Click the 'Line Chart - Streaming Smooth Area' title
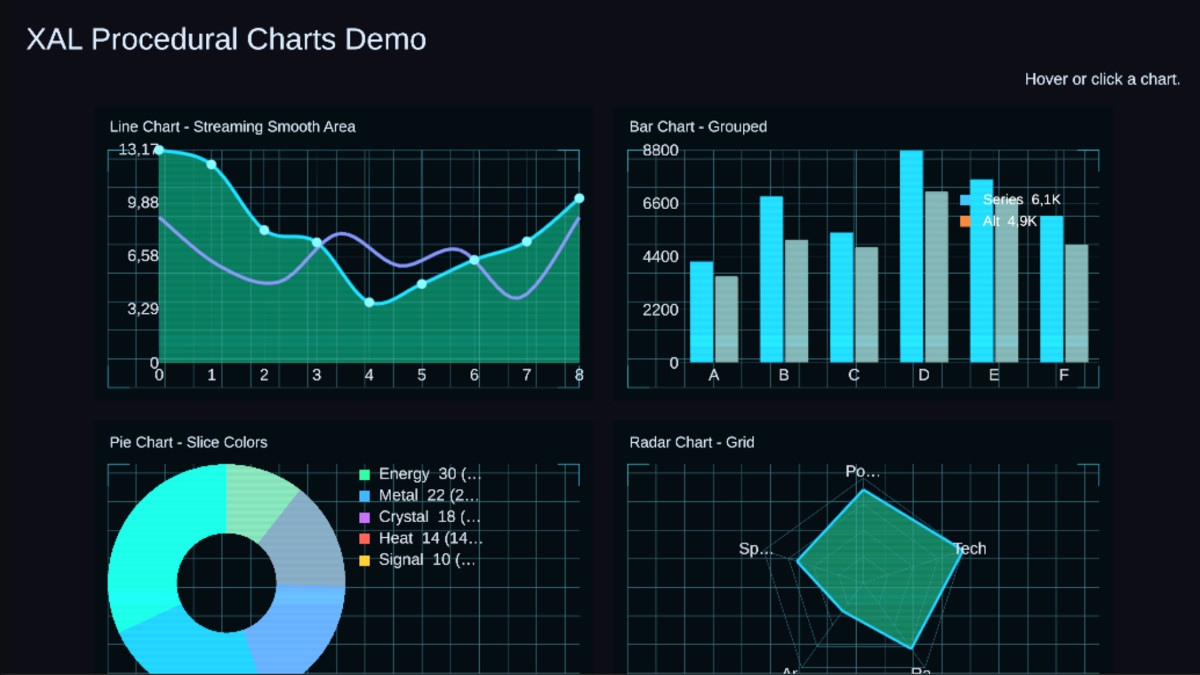This screenshot has height=675, width=1200. (232, 127)
